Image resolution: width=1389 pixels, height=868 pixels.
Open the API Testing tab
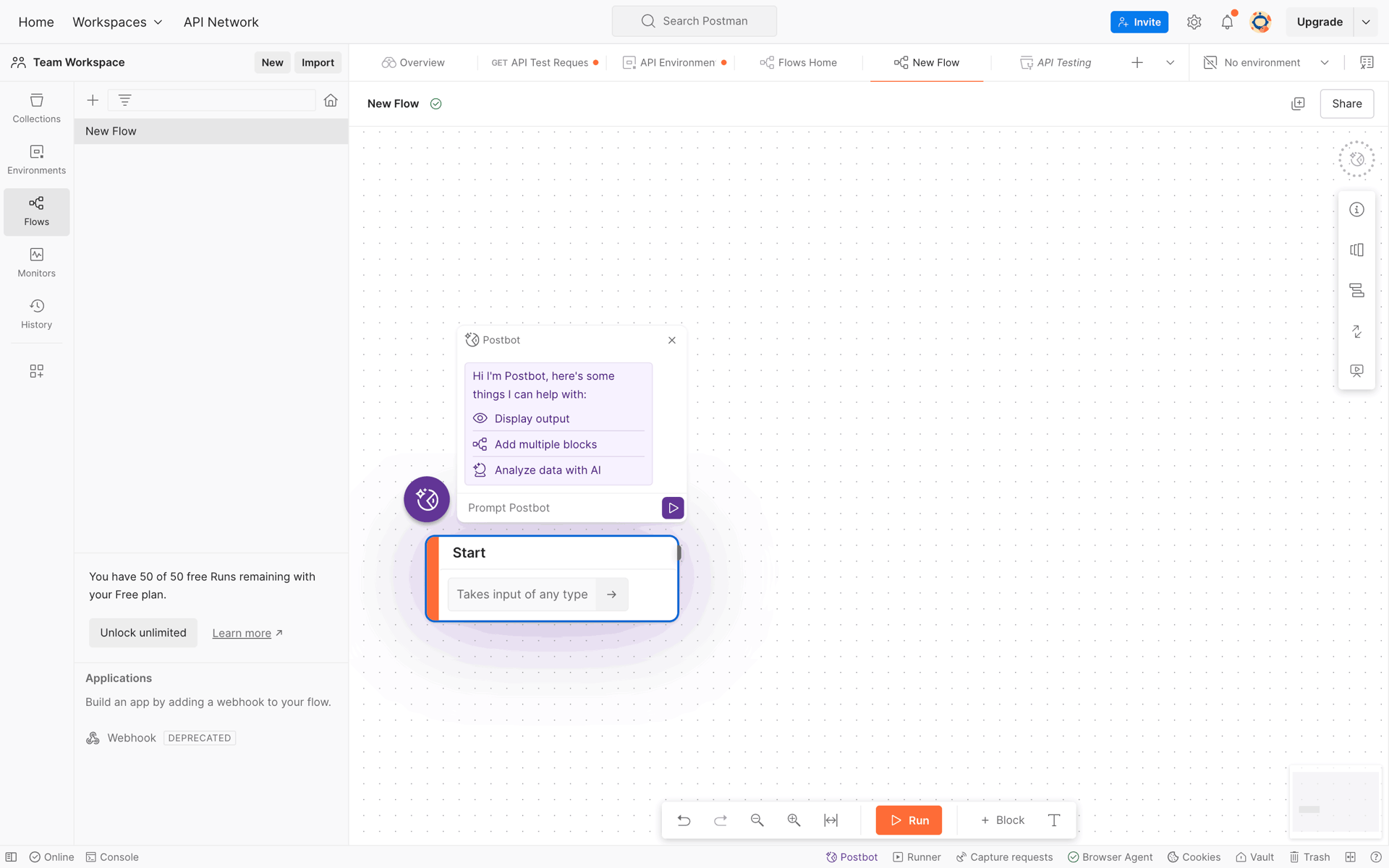point(1055,63)
